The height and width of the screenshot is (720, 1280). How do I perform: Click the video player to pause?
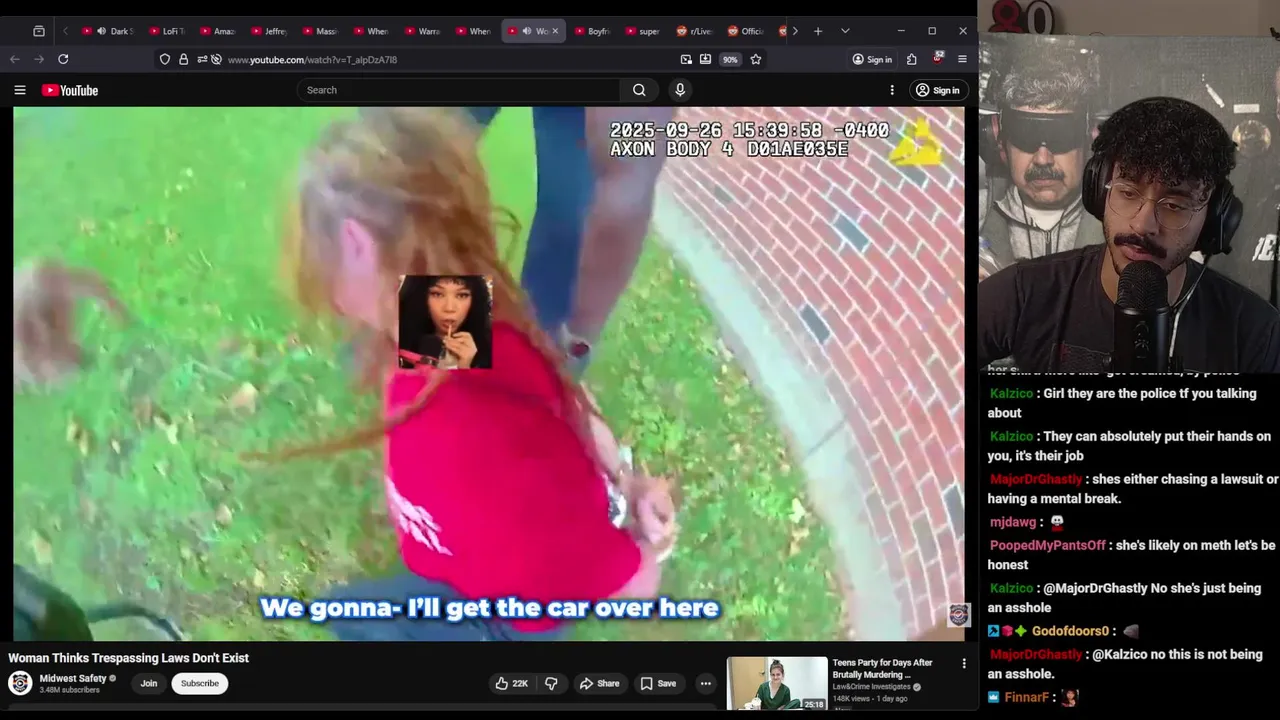pos(489,374)
